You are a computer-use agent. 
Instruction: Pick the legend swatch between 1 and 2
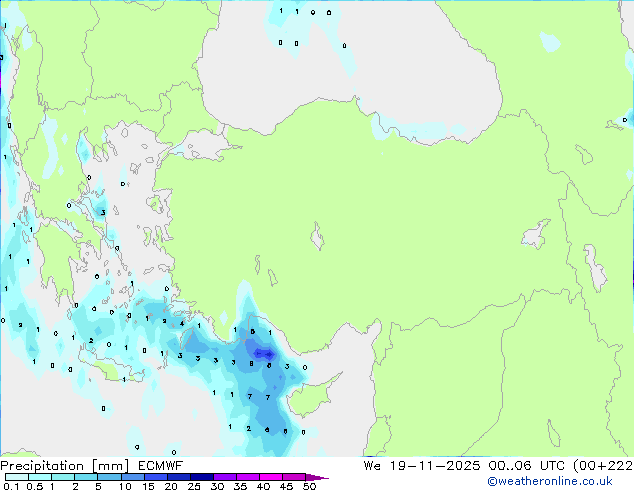[x=63, y=477]
